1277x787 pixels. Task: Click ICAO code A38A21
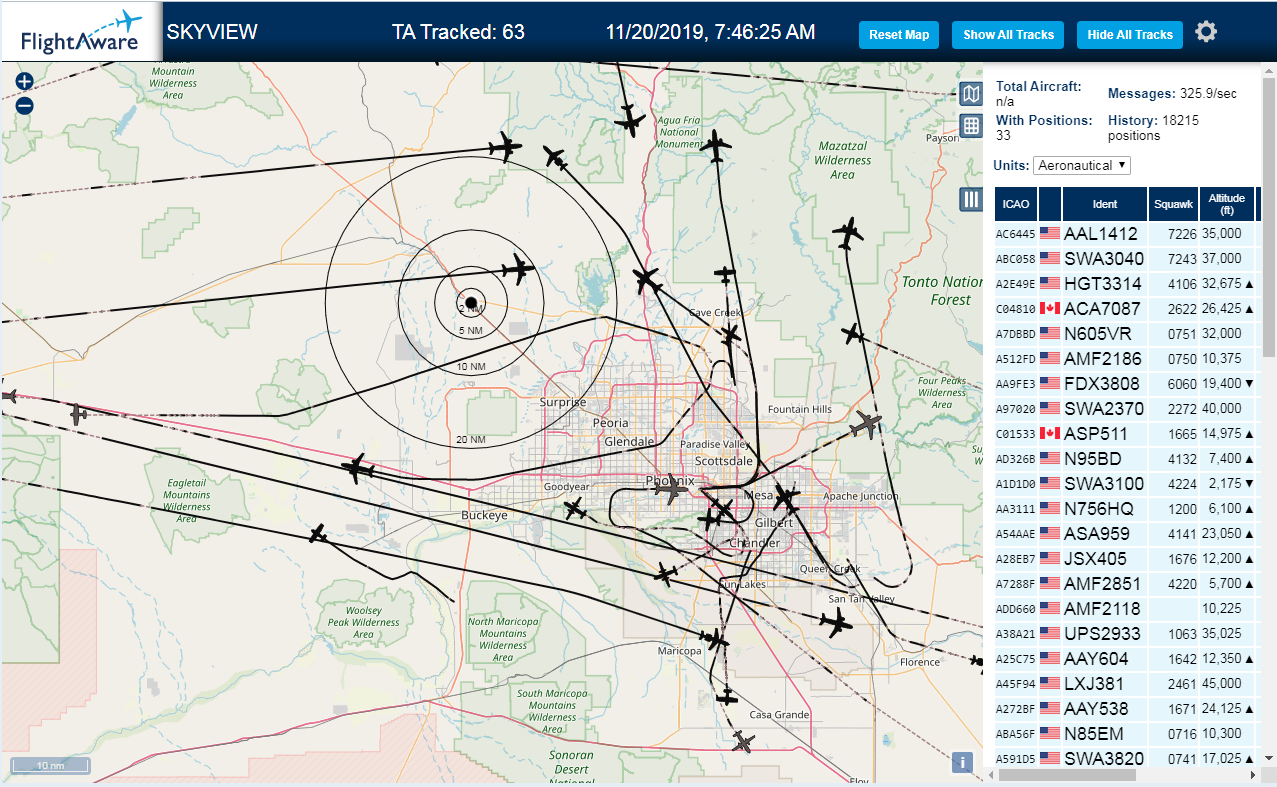(1015, 634)
